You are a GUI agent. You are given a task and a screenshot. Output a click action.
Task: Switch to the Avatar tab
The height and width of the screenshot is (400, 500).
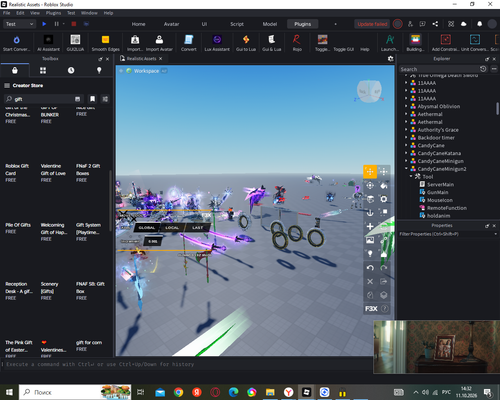pyautogui.click(x=171, y=24)
